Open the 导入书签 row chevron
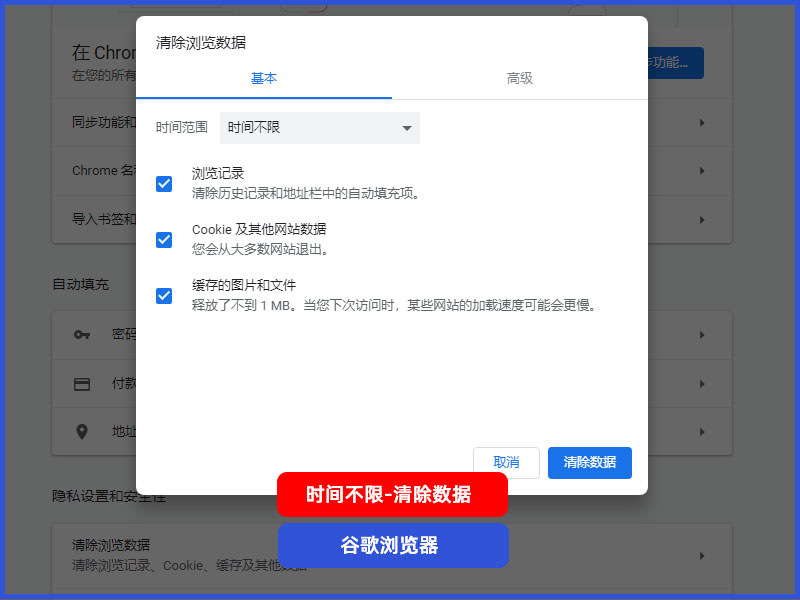The width and height of the screenshot is (800, 600). 702,219
